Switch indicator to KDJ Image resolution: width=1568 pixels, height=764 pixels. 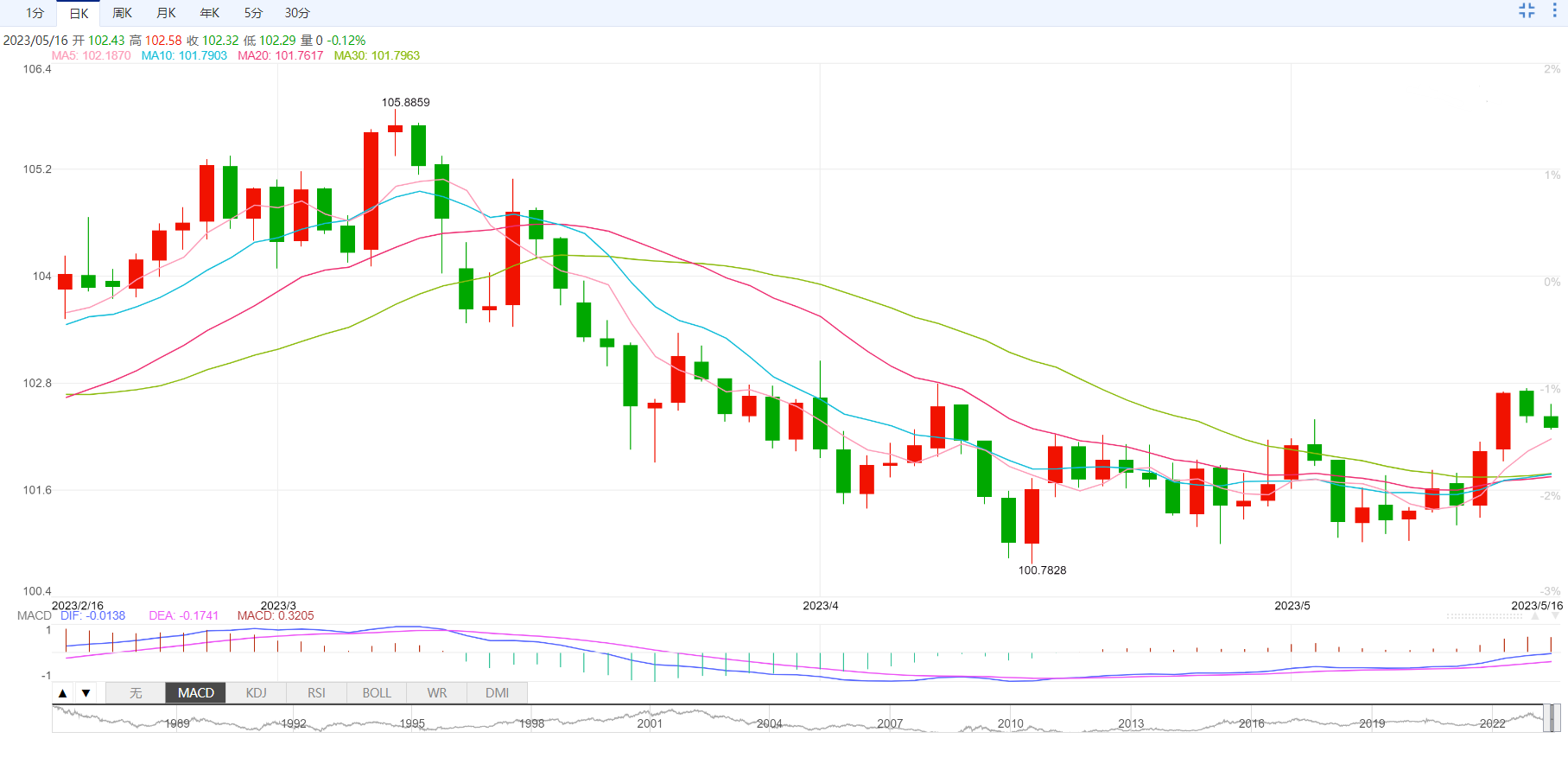[x=257, y=693]
